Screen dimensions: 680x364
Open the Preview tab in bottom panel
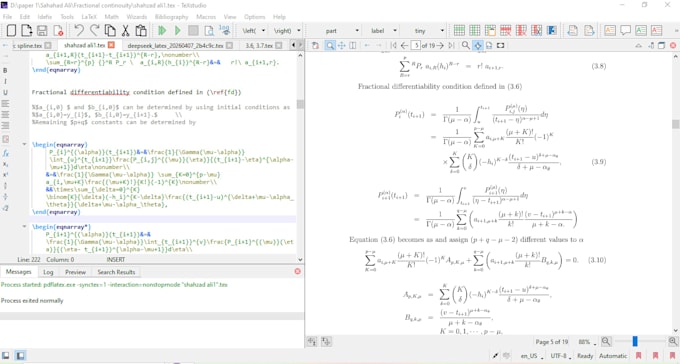pyautogui.click(x=75, y=272)
